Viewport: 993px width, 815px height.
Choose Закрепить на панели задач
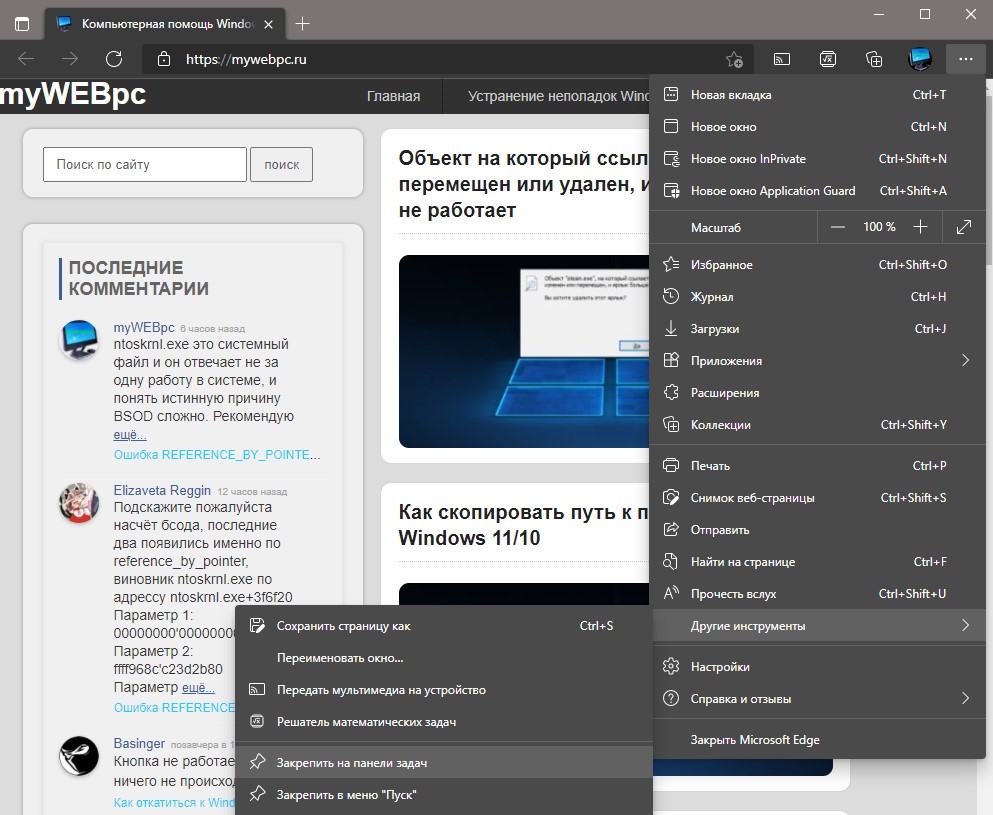click(x=443, y=762)
